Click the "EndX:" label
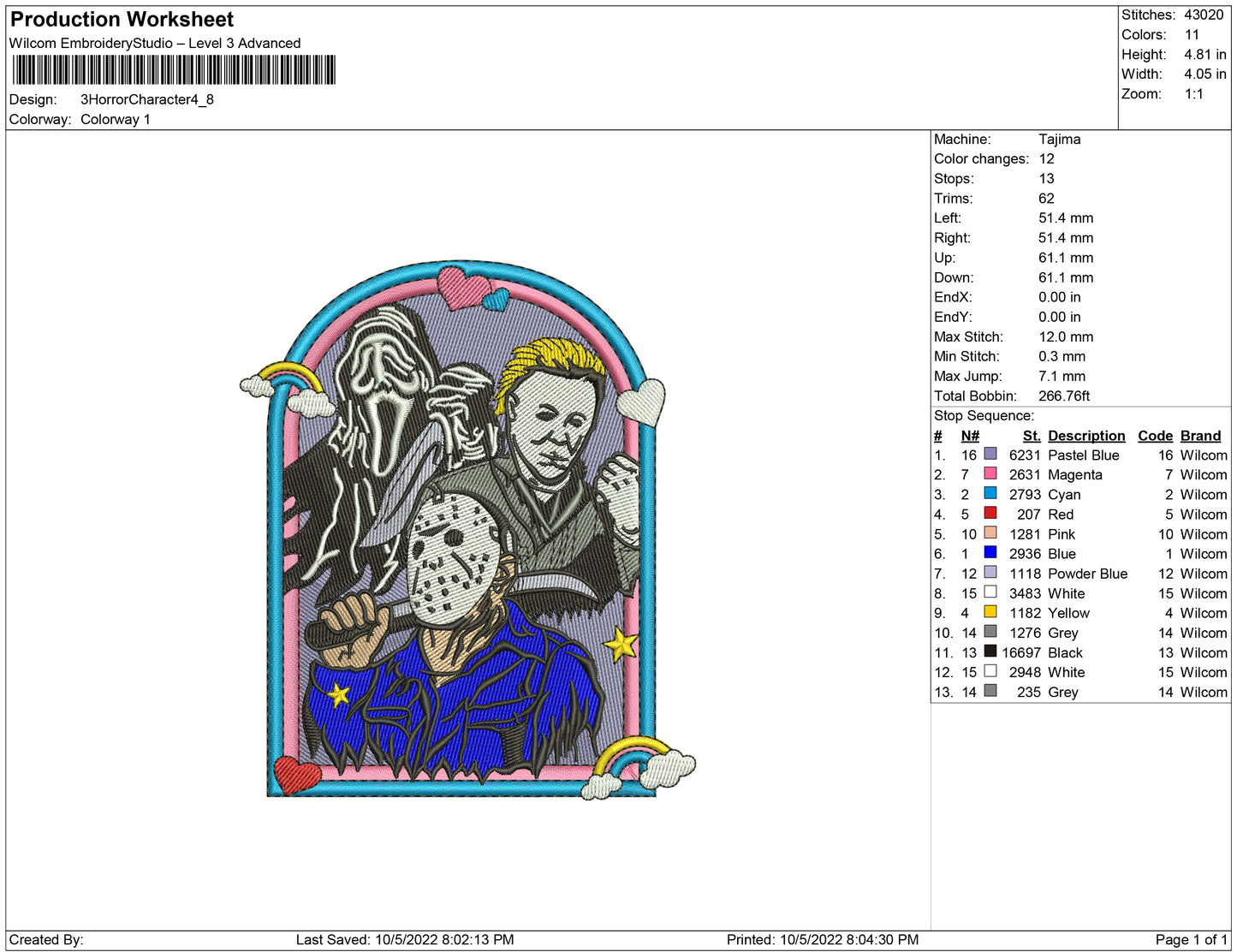 click(x=953, y=296)
